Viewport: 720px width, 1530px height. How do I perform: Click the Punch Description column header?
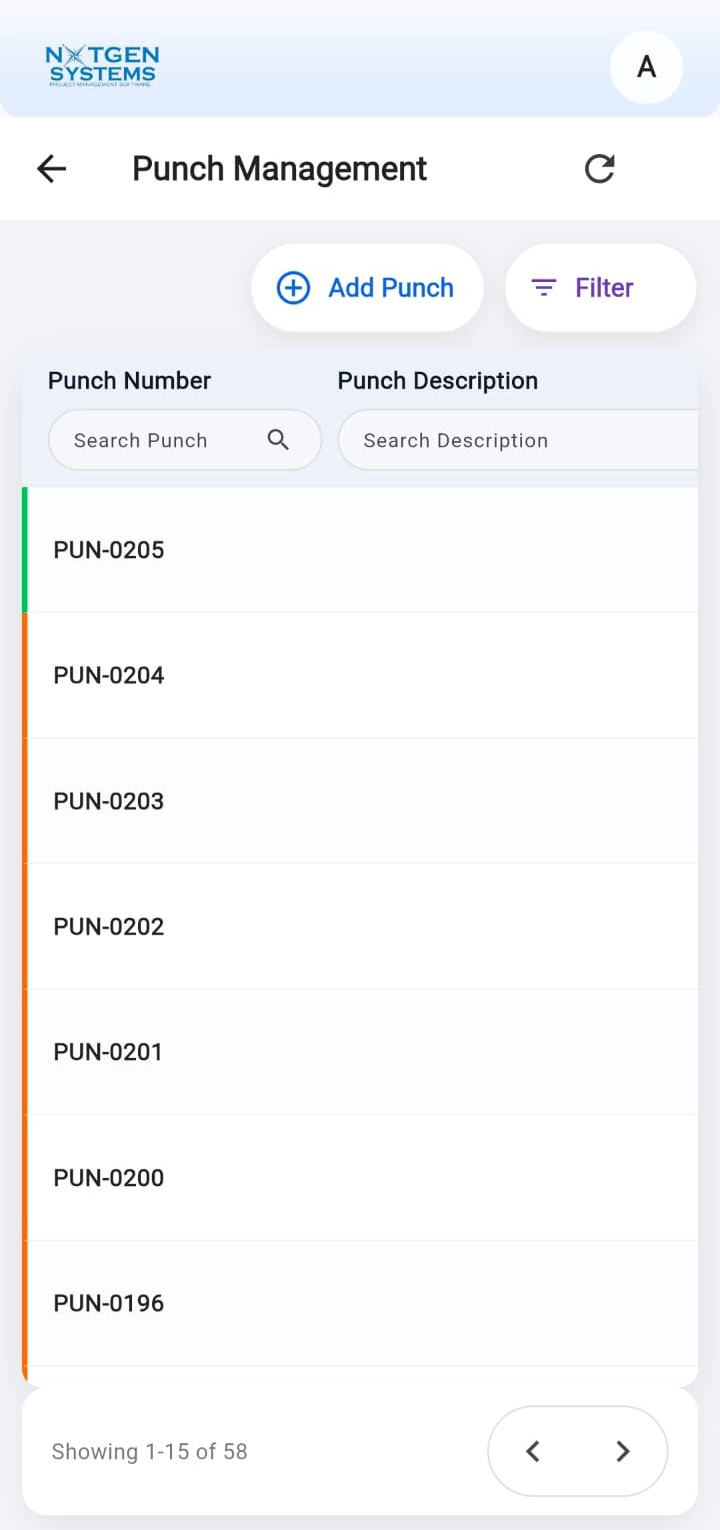click(437, 380)
